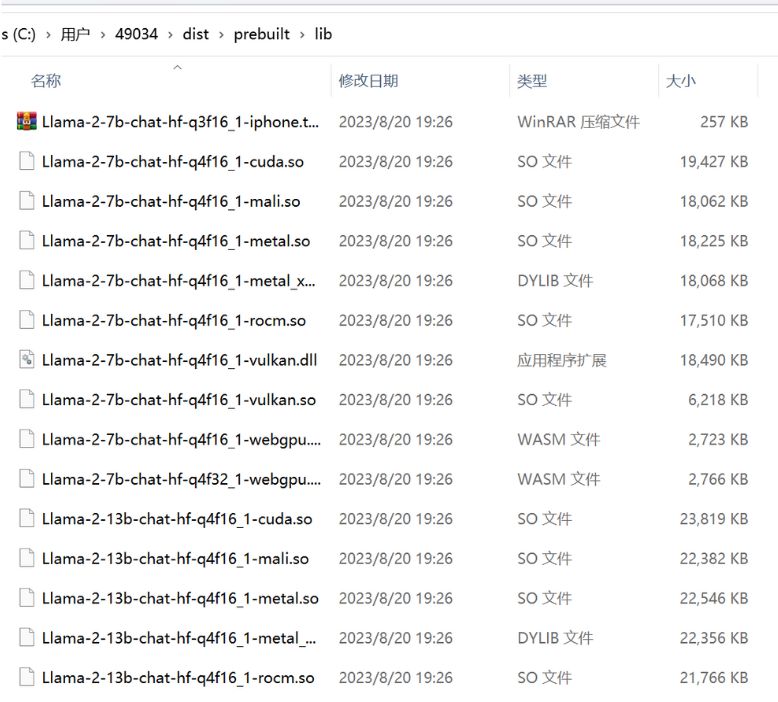
Task: Click the WinRAR icon of the iphone archive
Action: [26, 122]
